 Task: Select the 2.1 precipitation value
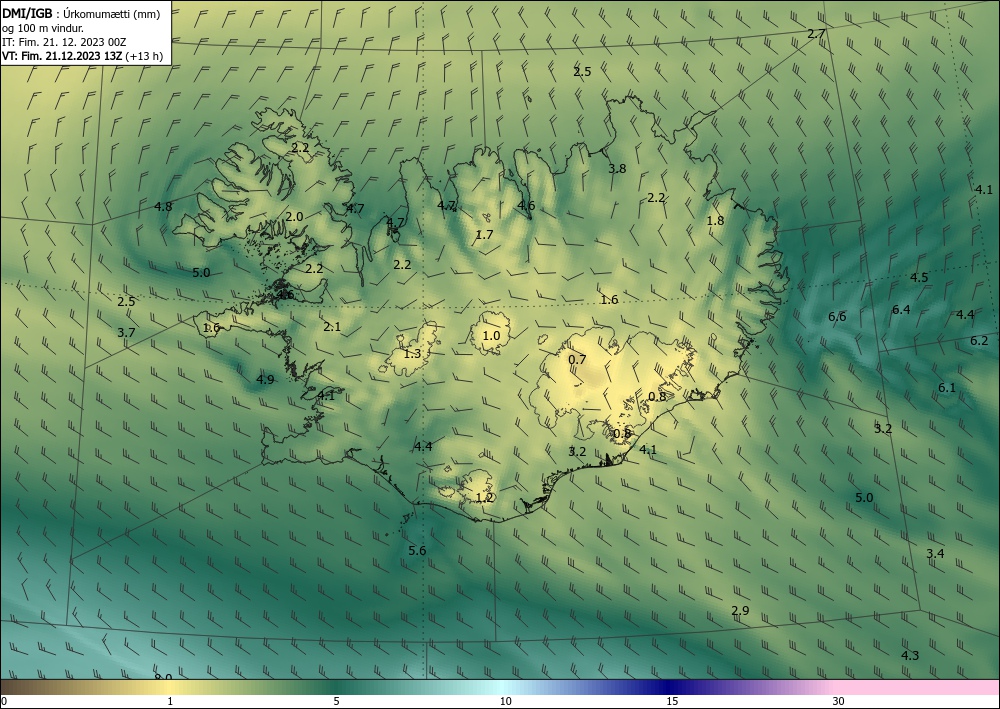pyautogui.click(x=332, y=327)
